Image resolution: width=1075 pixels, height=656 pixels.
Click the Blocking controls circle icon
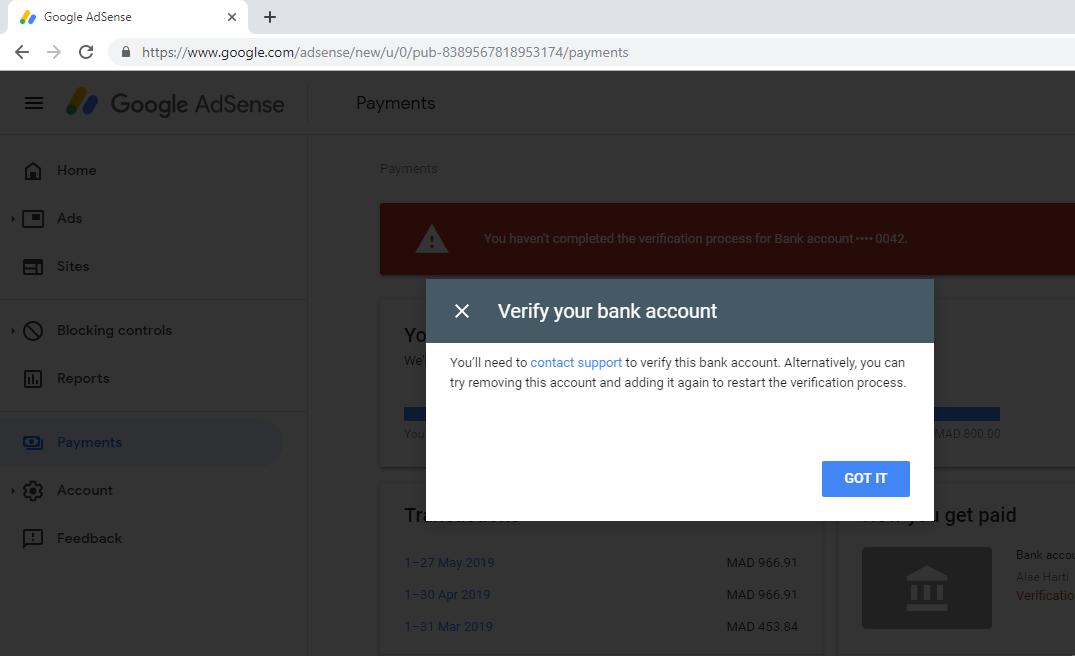tap(33, 331)
